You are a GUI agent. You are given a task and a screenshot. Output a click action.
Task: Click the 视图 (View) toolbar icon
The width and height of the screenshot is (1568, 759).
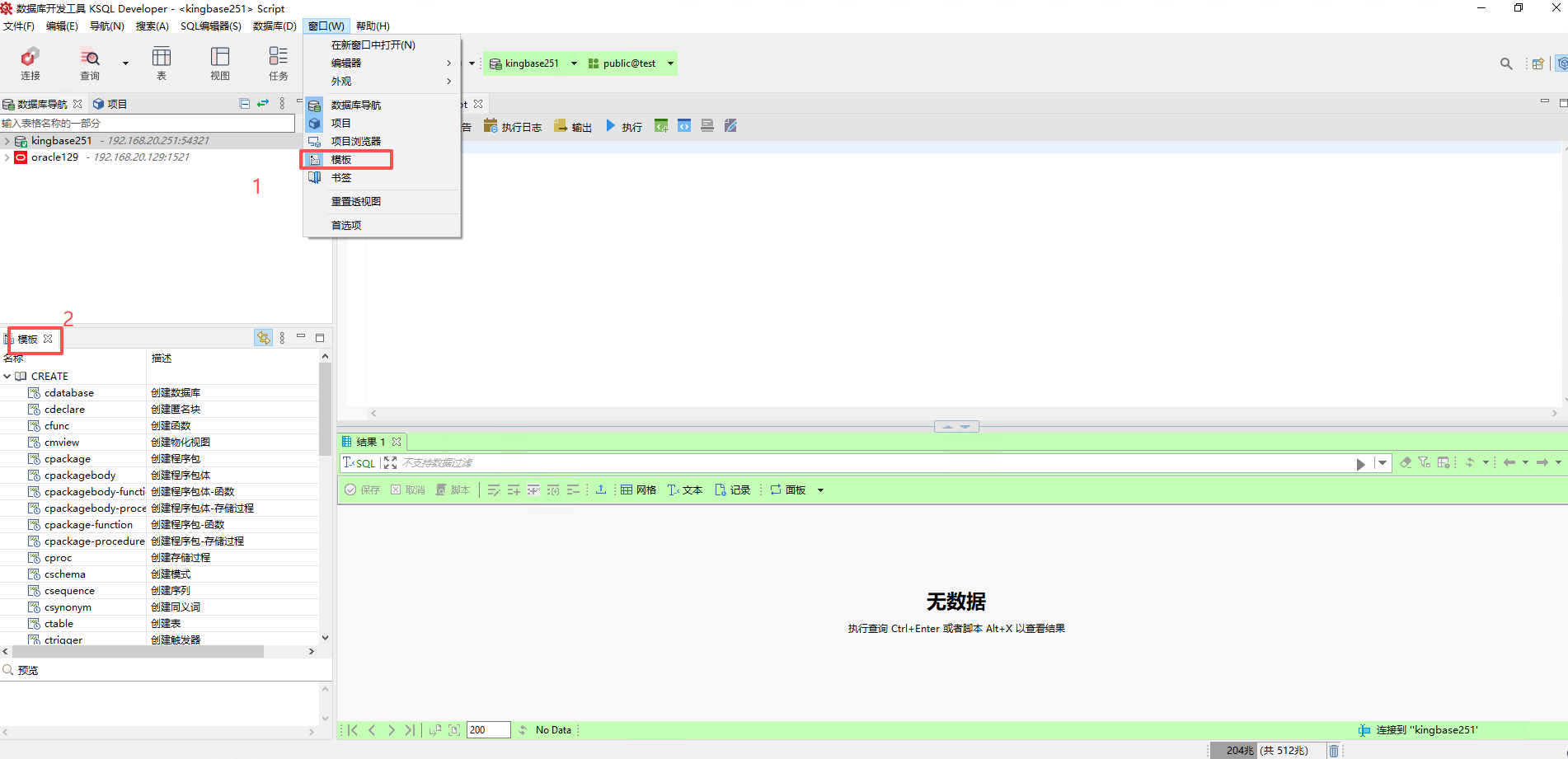220,63
